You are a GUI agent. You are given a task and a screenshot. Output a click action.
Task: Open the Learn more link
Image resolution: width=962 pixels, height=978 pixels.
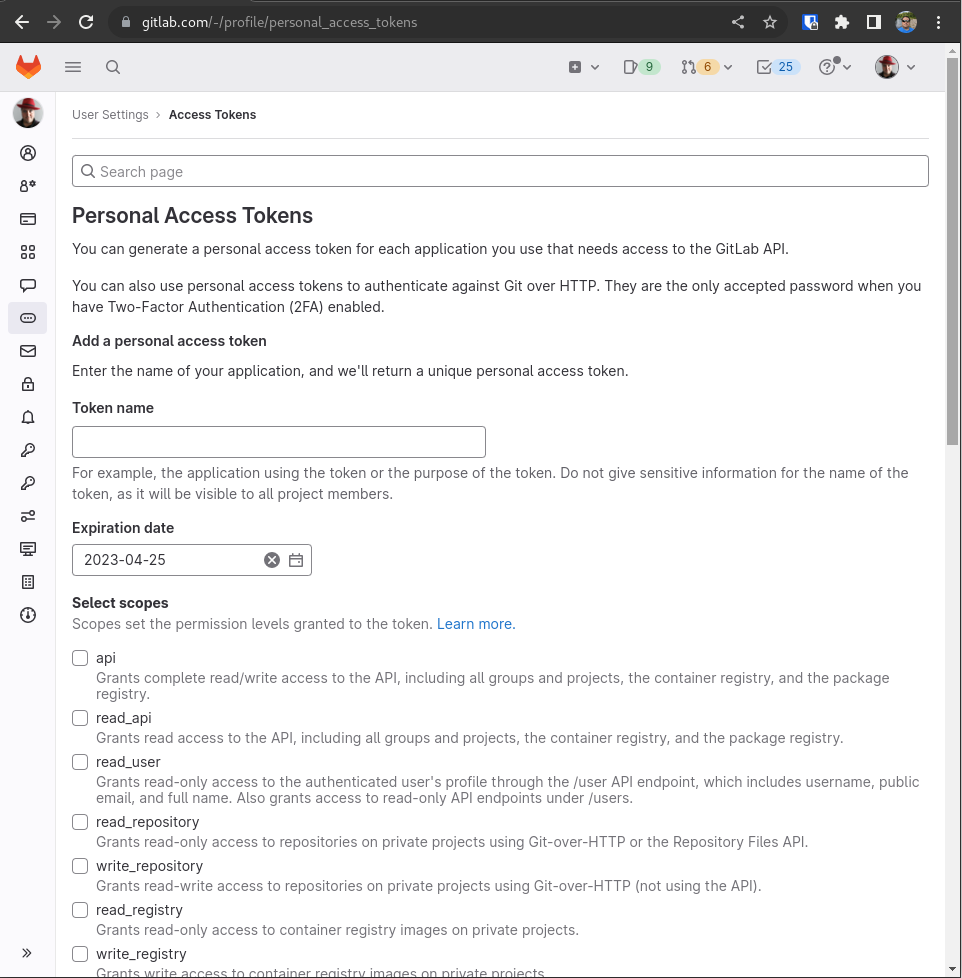475,624
